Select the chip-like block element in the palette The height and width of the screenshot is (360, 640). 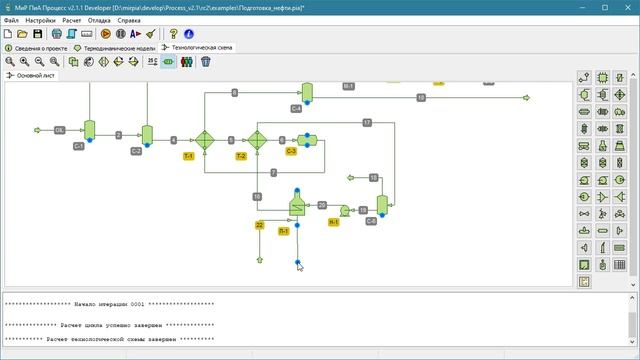tap(602, 78)
